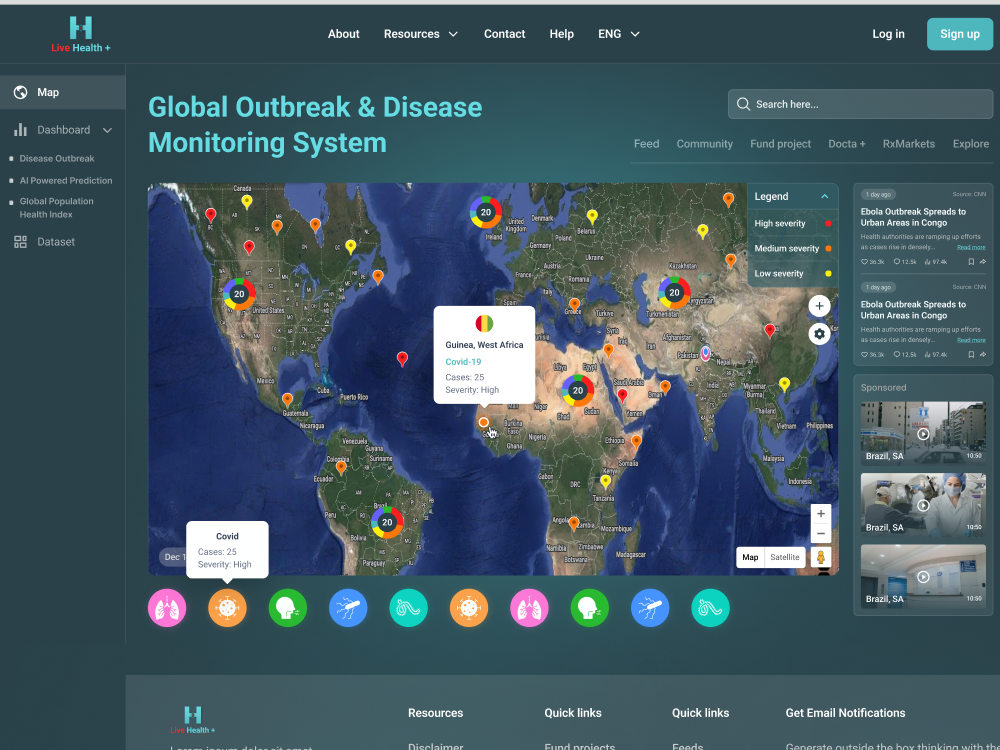
Task: Open the Contact menu item
Action: 504,34
